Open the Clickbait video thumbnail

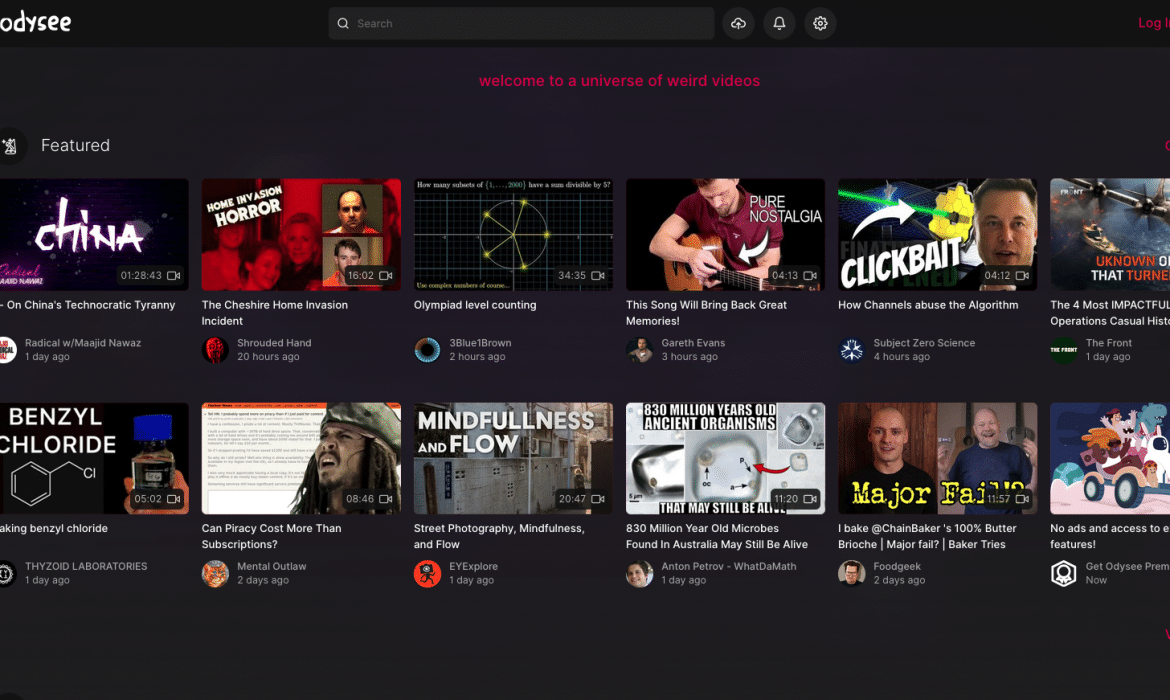937,234
